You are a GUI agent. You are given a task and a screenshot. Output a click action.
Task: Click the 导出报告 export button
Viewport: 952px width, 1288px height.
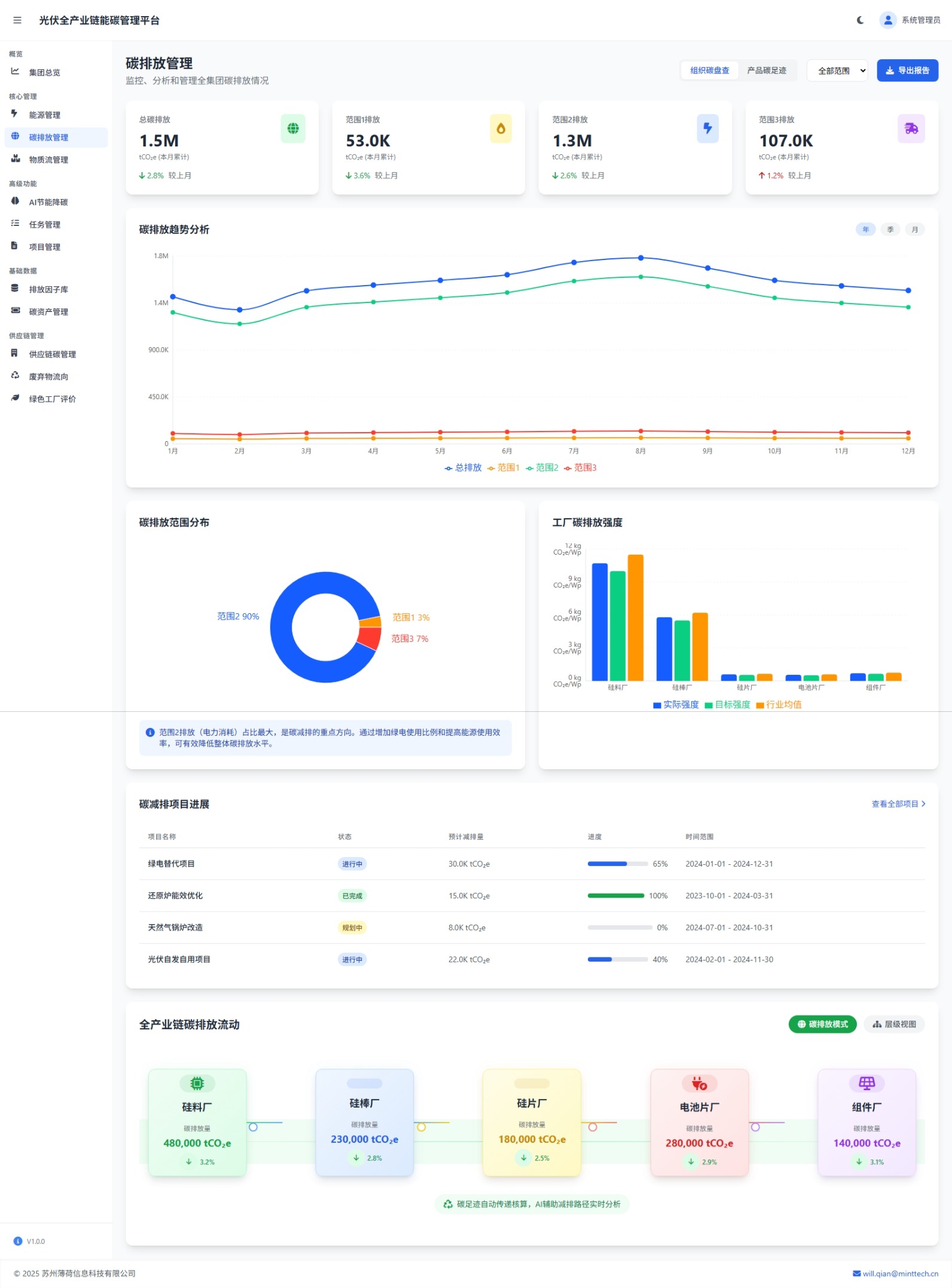point(907,71)
